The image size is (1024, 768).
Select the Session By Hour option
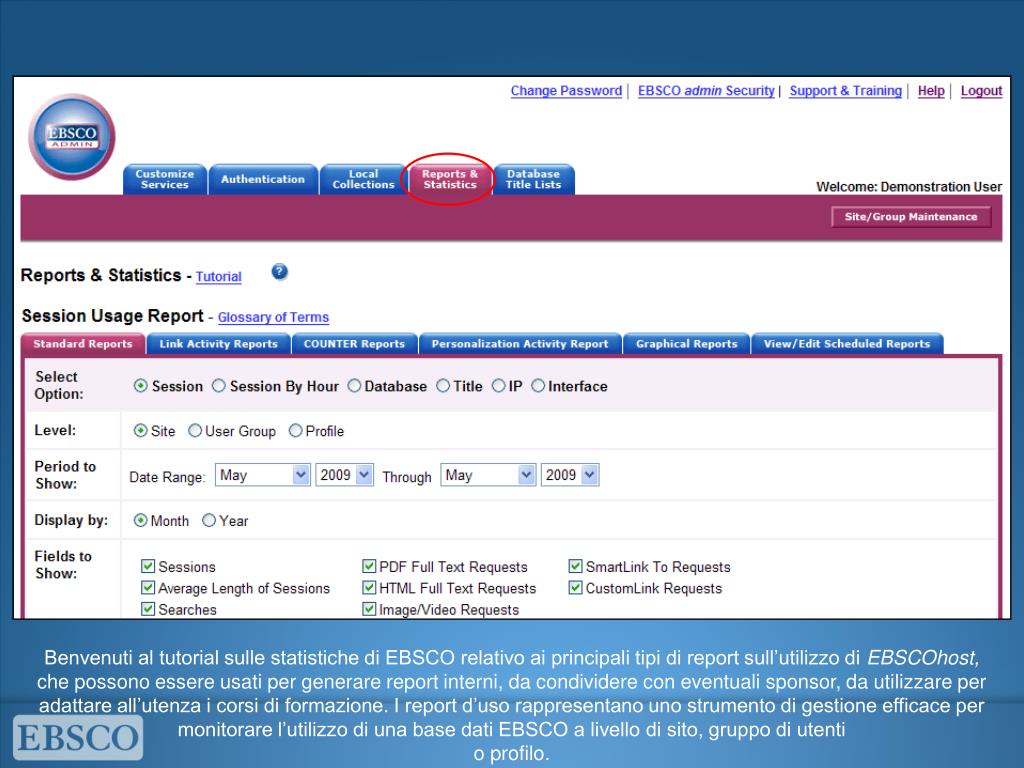(219, 386)
